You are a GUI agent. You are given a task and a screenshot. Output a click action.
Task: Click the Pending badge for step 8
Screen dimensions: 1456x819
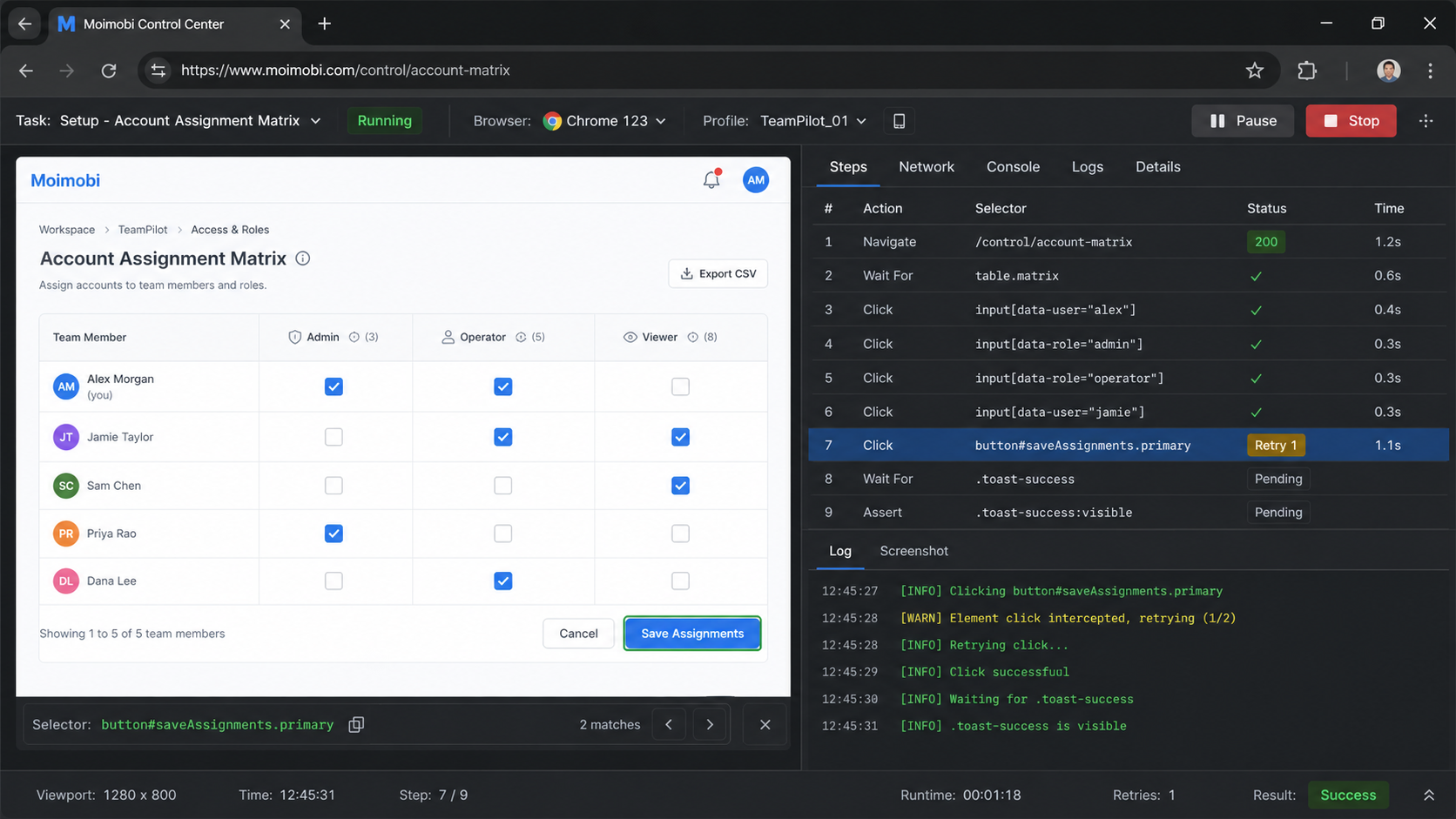click(x=1278, y=479)
